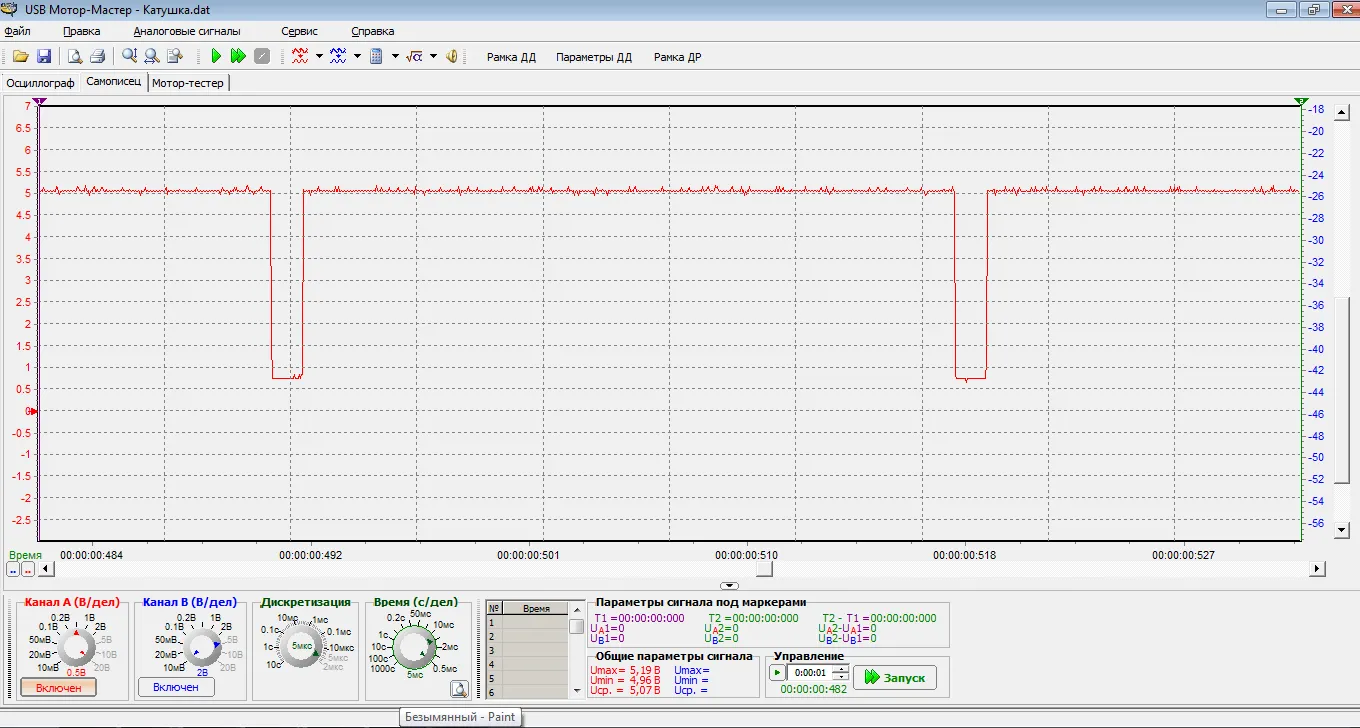Image resolution: width=1360 pixels, height=728 pixels.
Task: Open dropdown arrow beside calculator icon
Action: pyautogui.click(x=395, y=57)
